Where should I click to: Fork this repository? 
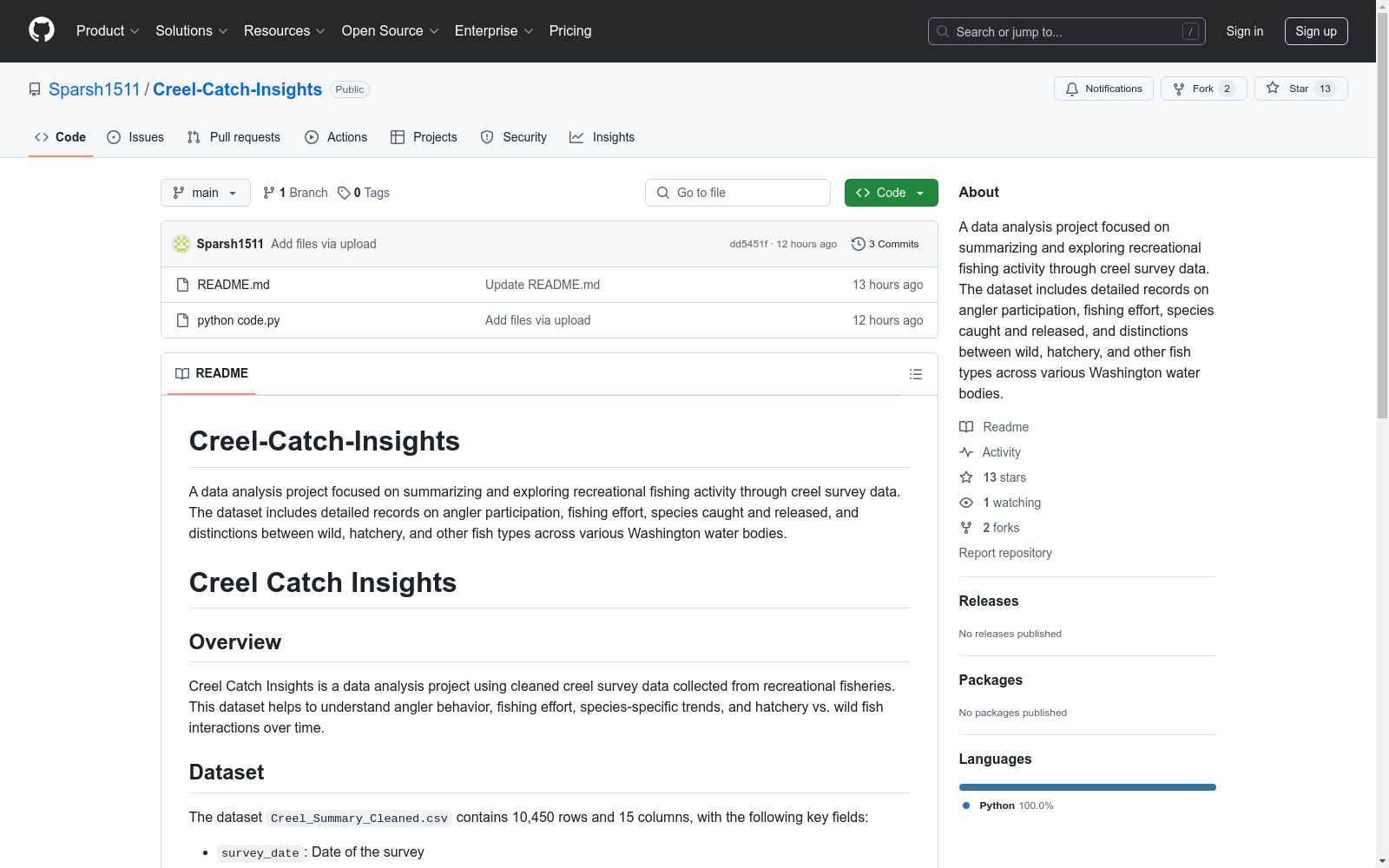pyautogui.click(x=1204, y=89)
